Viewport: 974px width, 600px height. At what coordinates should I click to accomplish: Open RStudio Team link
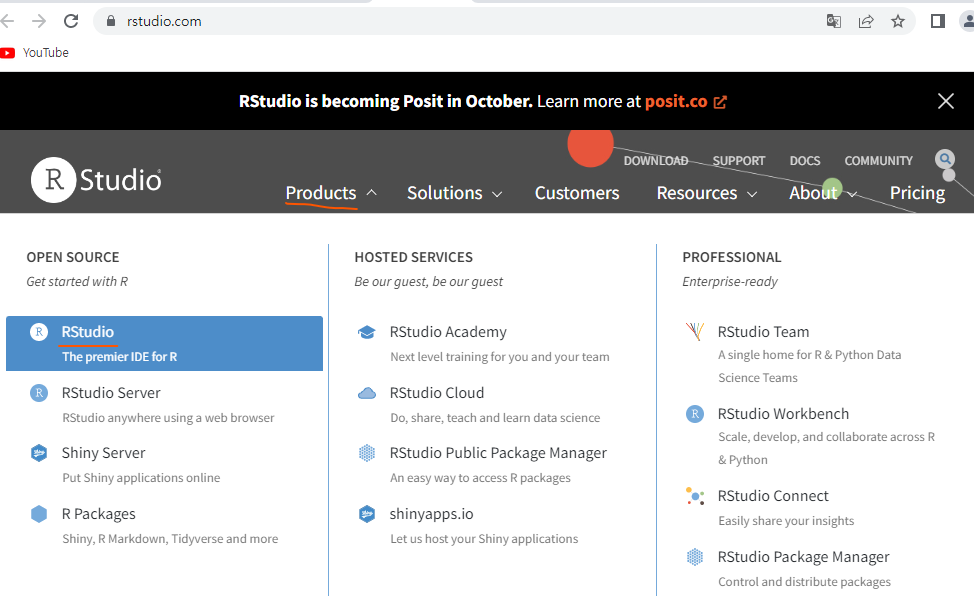(763, 332)
